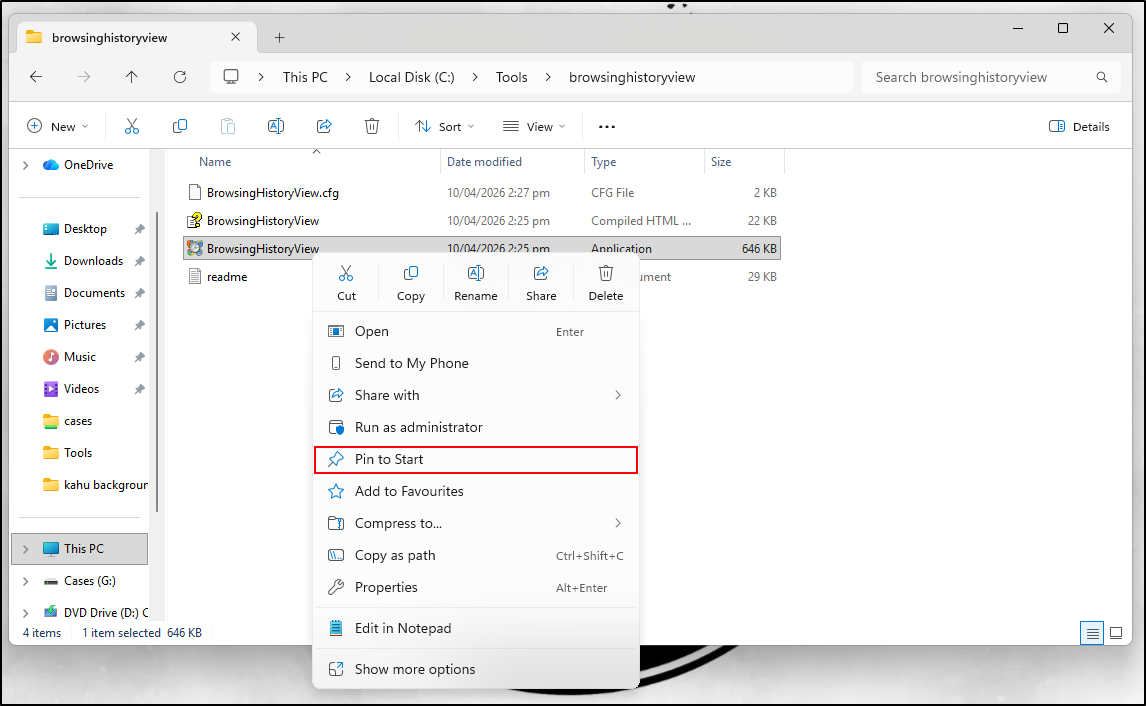Click Copy icon in context menu

[x=411, y=273]
